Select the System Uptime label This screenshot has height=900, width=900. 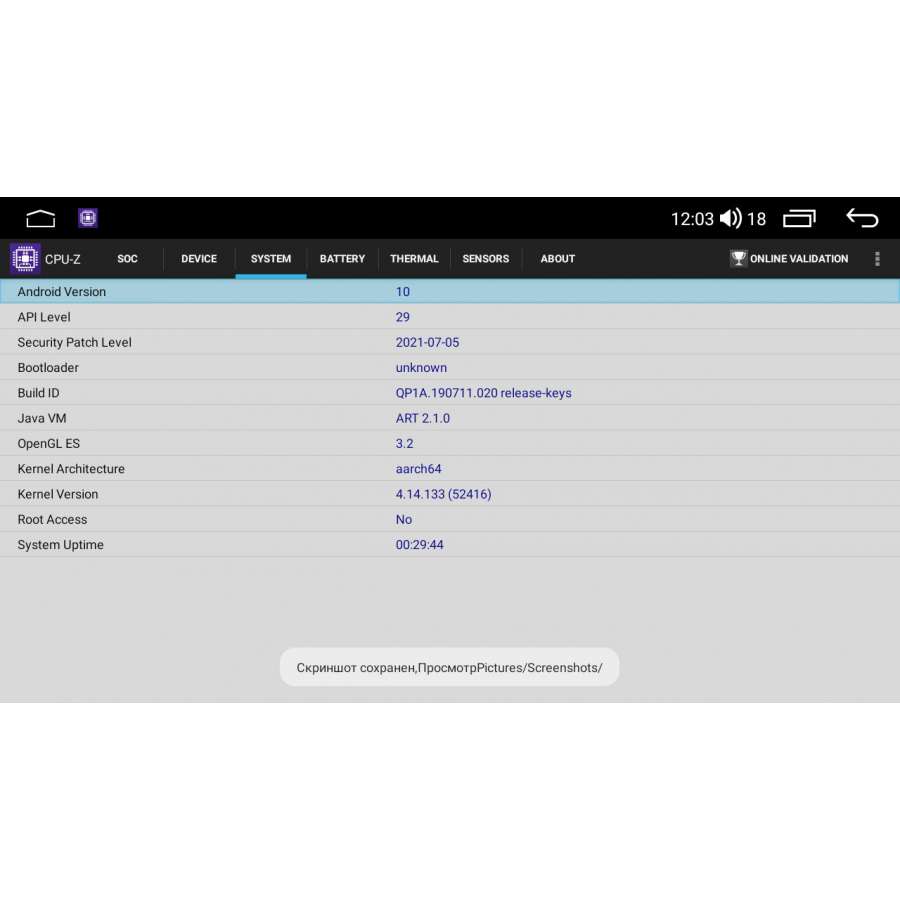pyautogui.click(x=61, y=545)
